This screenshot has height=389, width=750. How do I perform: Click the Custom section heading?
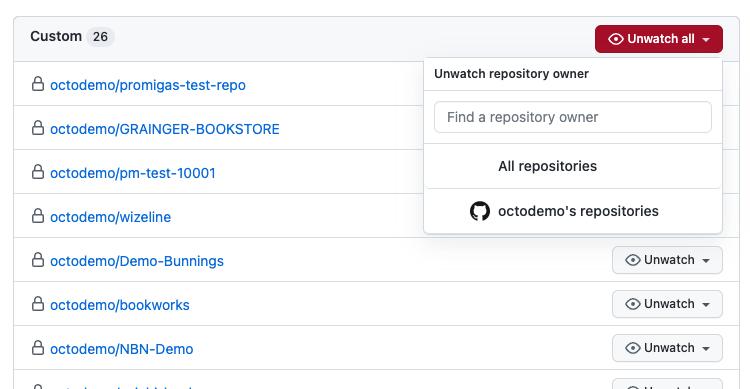56,36
